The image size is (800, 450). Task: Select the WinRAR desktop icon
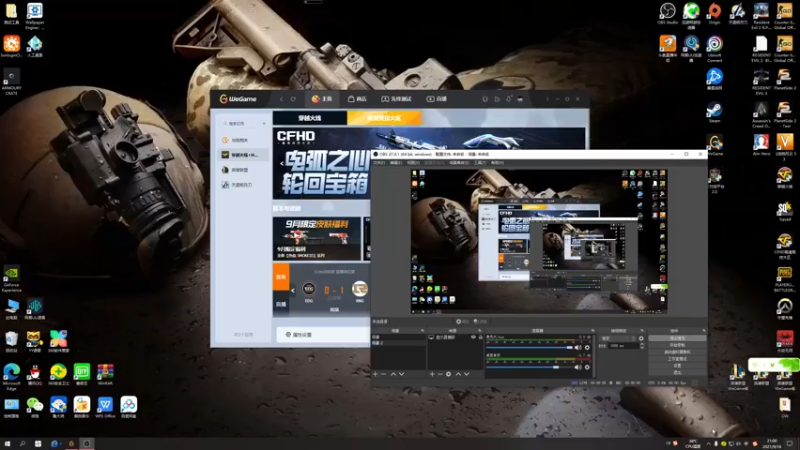tap(105, 374)
